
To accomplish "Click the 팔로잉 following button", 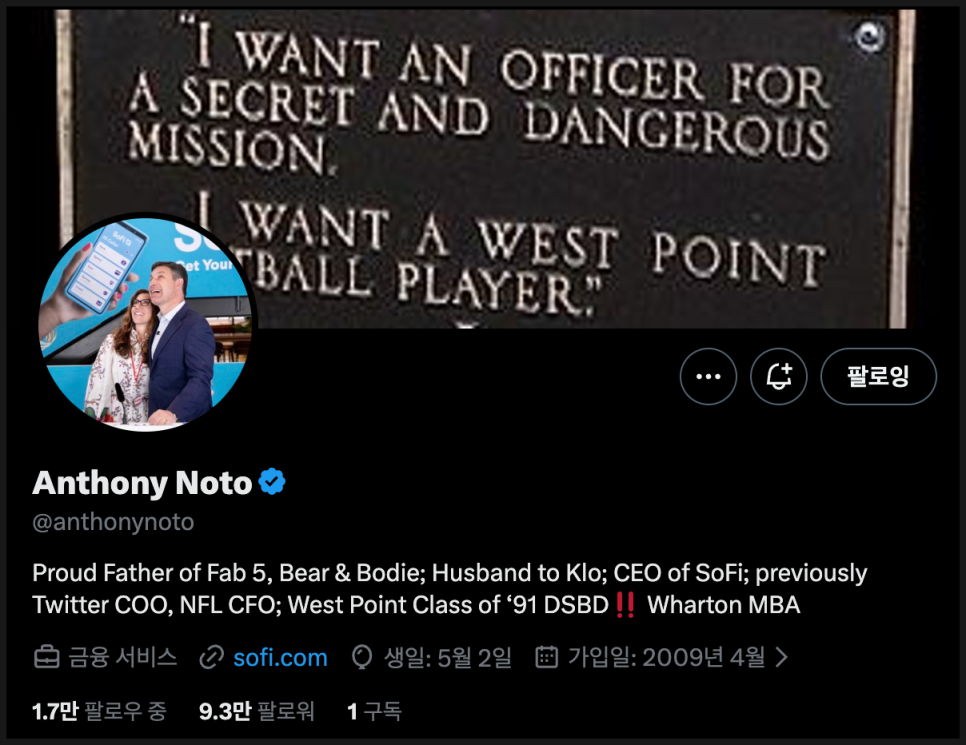I will 878,377.
